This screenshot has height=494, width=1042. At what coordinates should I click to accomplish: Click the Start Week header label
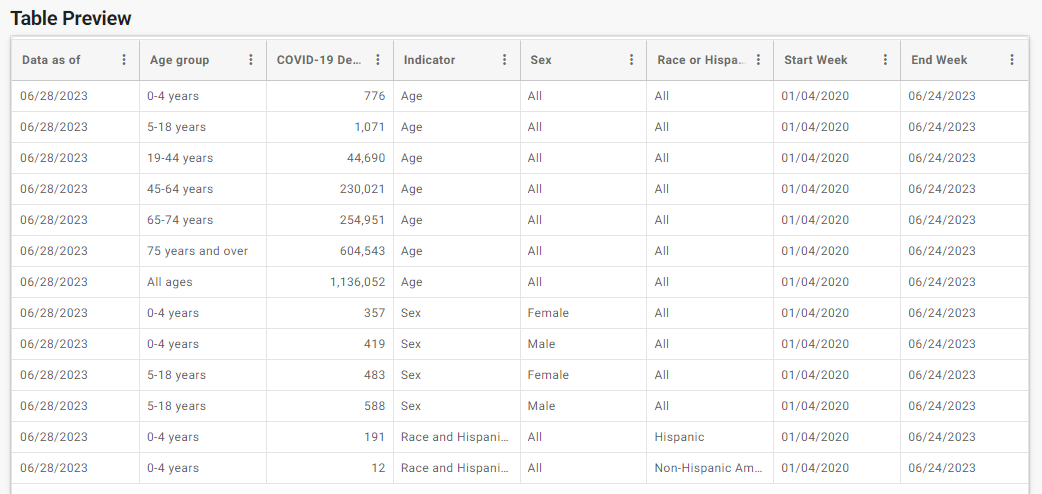tap(815, 60)
